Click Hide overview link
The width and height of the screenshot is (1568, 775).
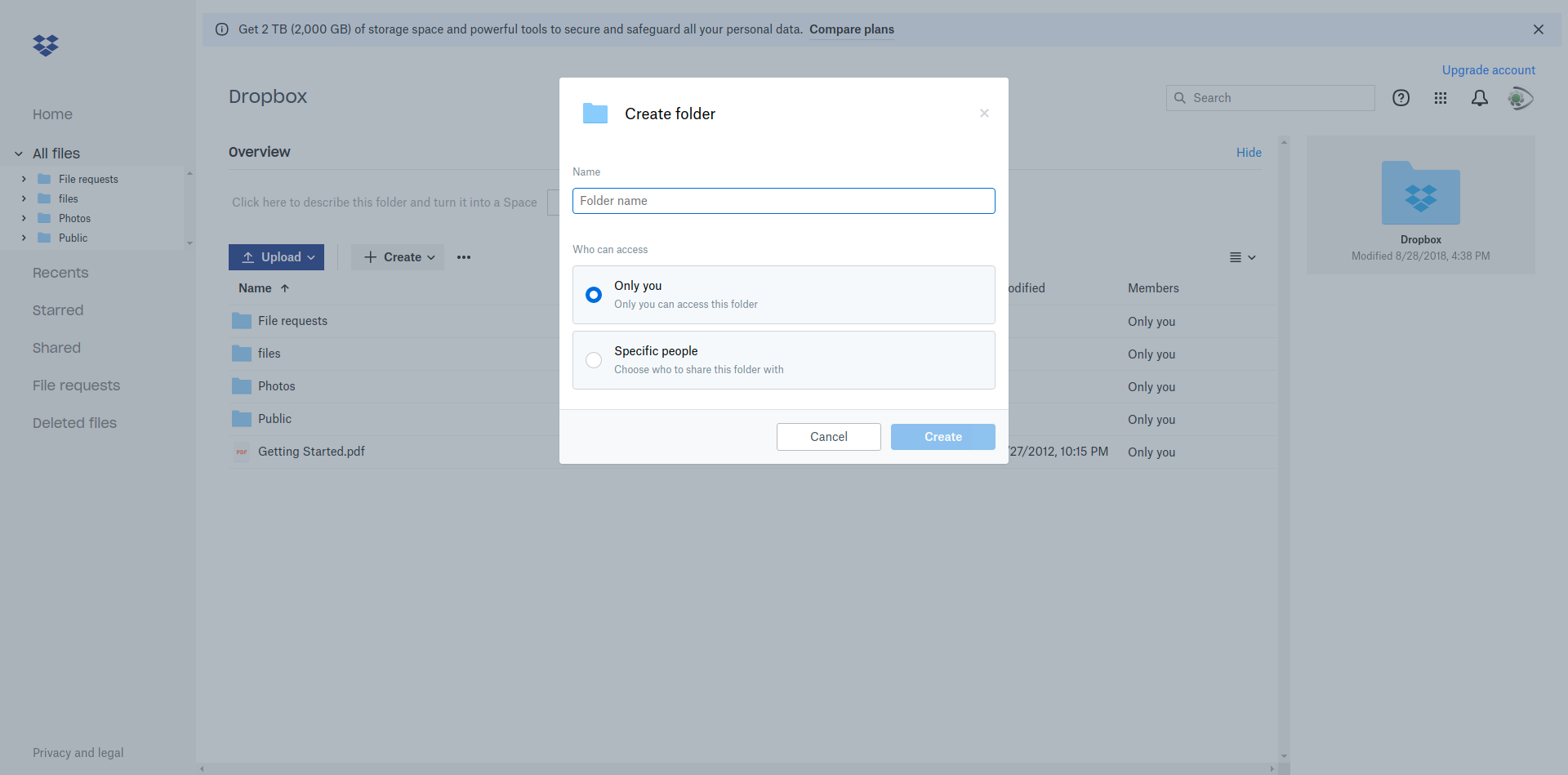point(1249,153)
